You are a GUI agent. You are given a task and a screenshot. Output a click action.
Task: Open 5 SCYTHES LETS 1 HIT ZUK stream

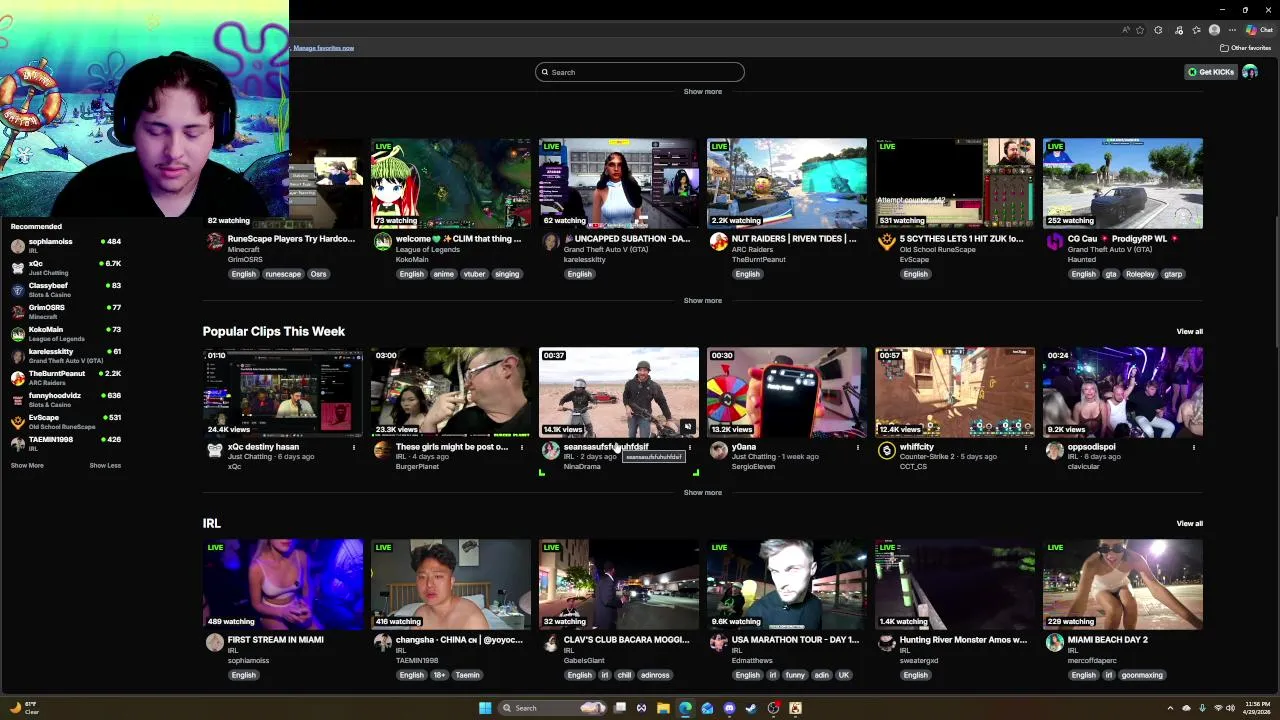955,183
